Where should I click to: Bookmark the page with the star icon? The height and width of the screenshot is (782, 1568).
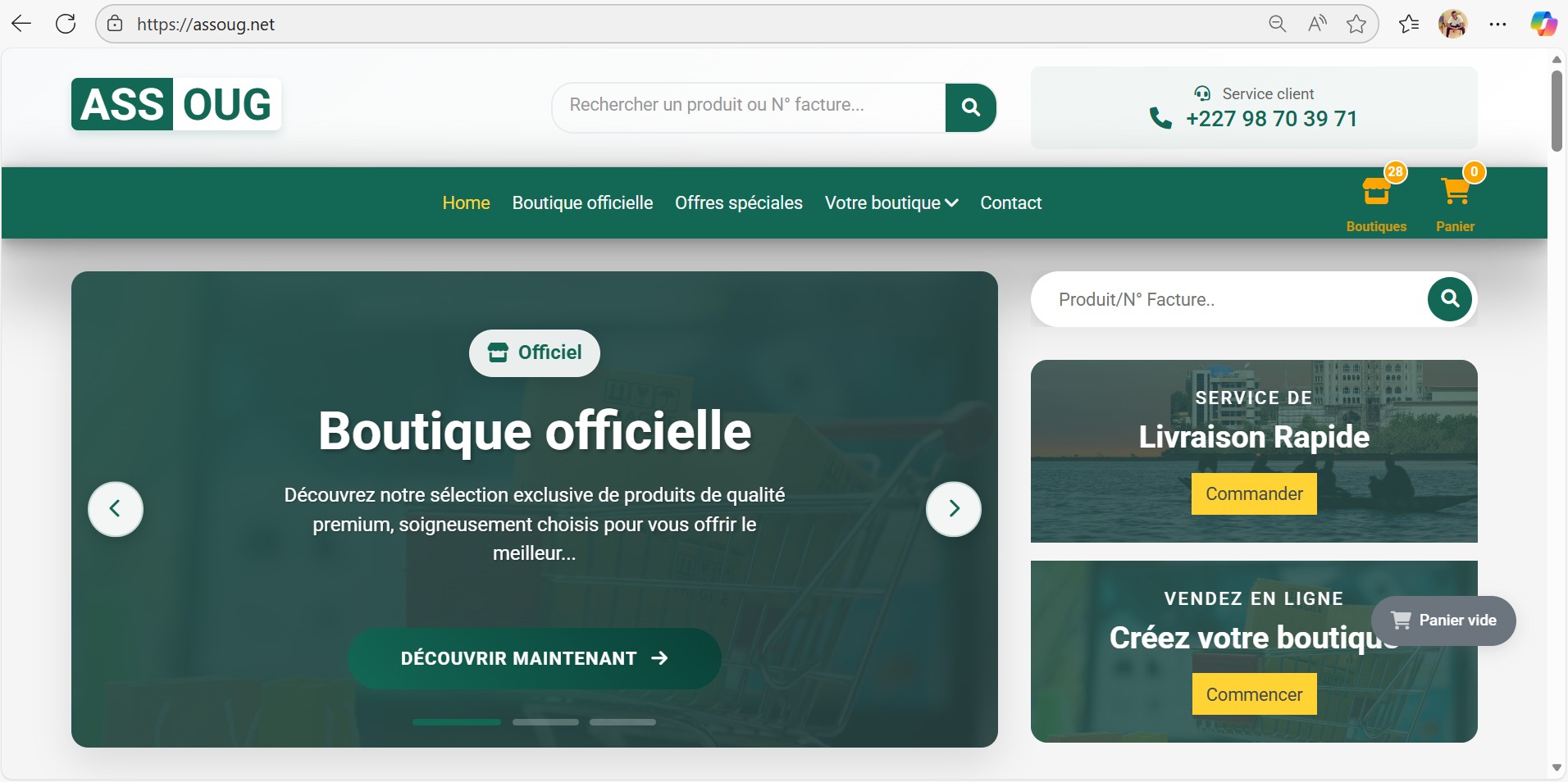coord(1357,24)
